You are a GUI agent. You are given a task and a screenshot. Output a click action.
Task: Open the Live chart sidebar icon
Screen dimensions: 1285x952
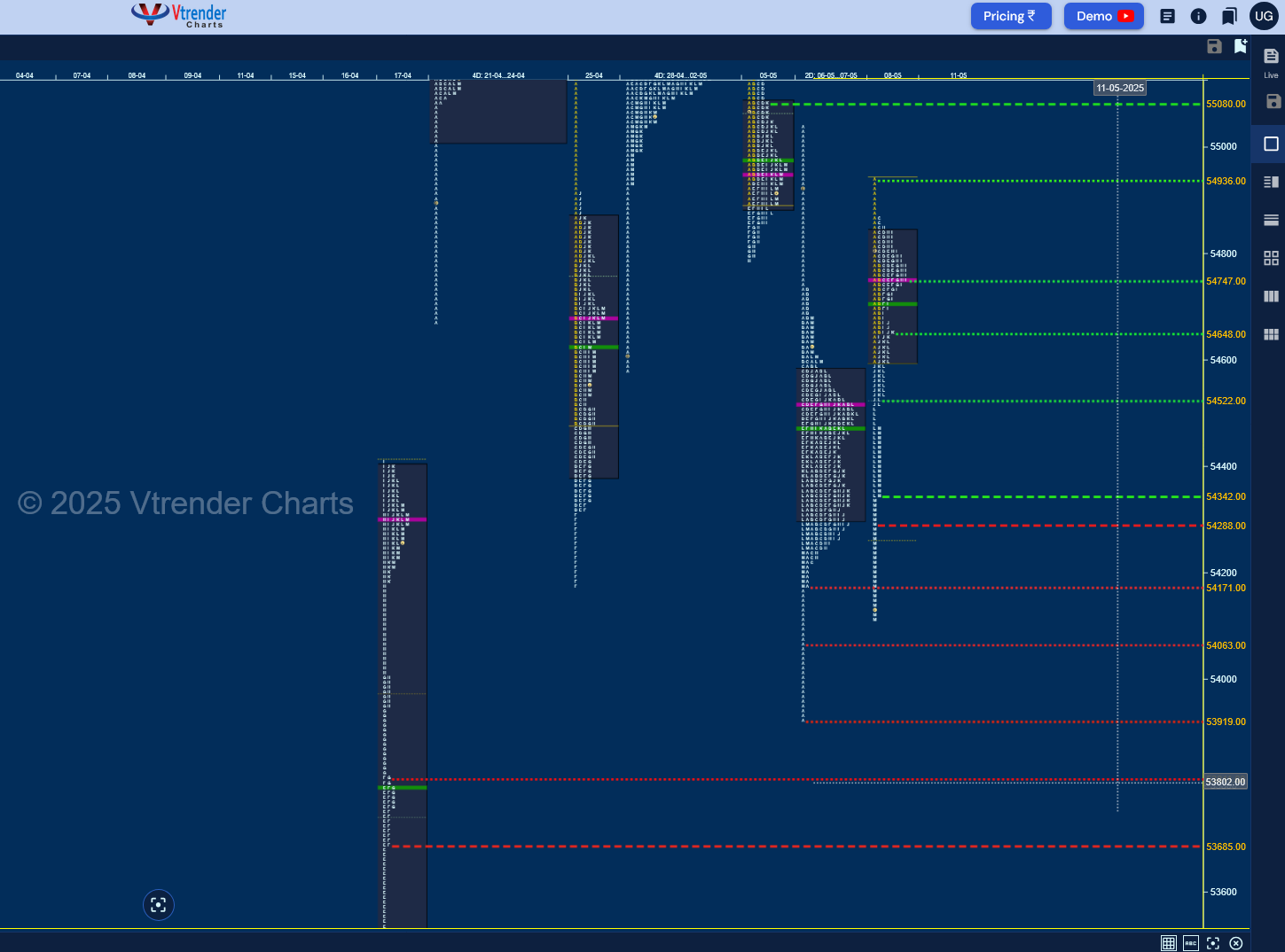tap(1271, 61)
